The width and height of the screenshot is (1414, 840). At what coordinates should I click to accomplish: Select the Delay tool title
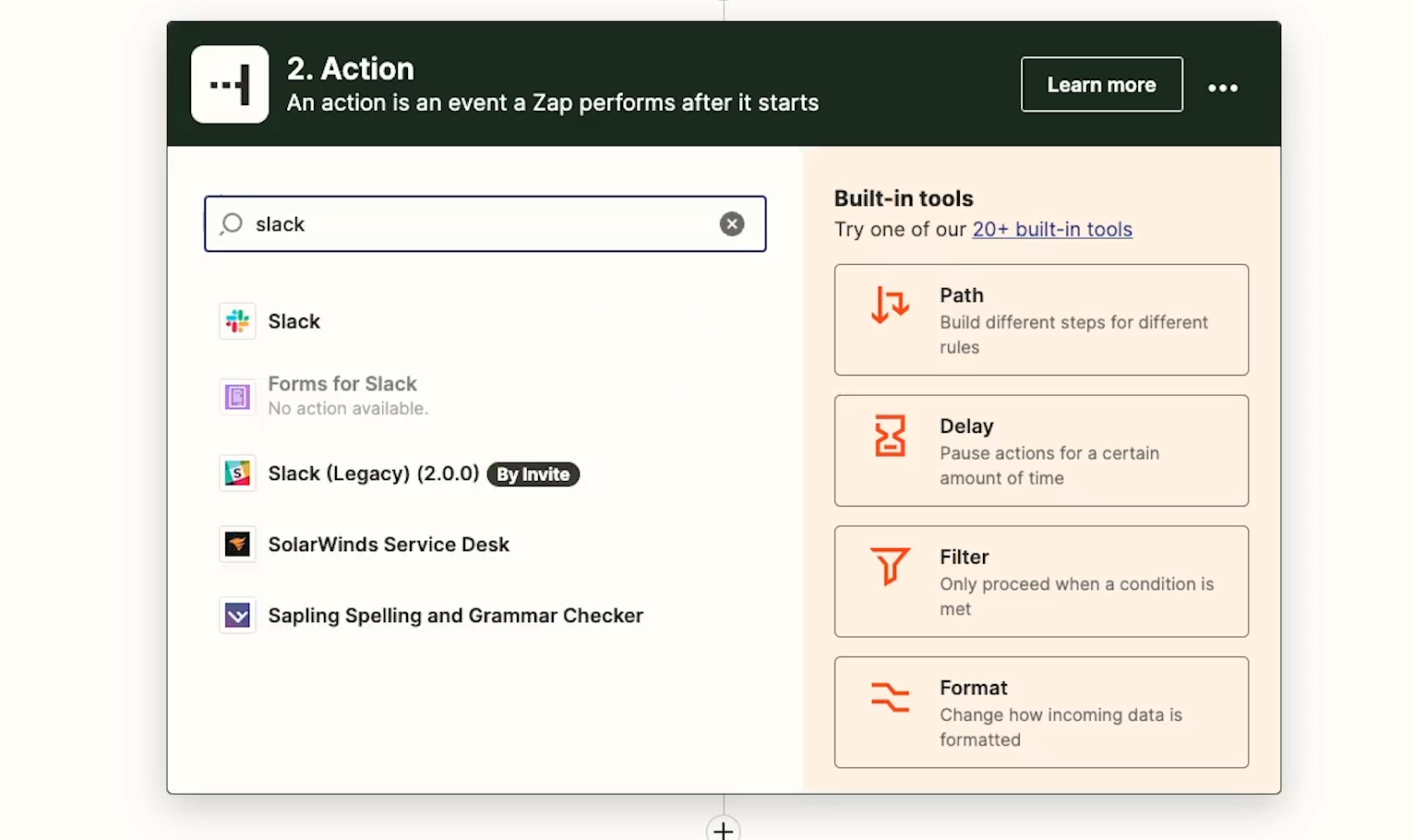[966, 426]
